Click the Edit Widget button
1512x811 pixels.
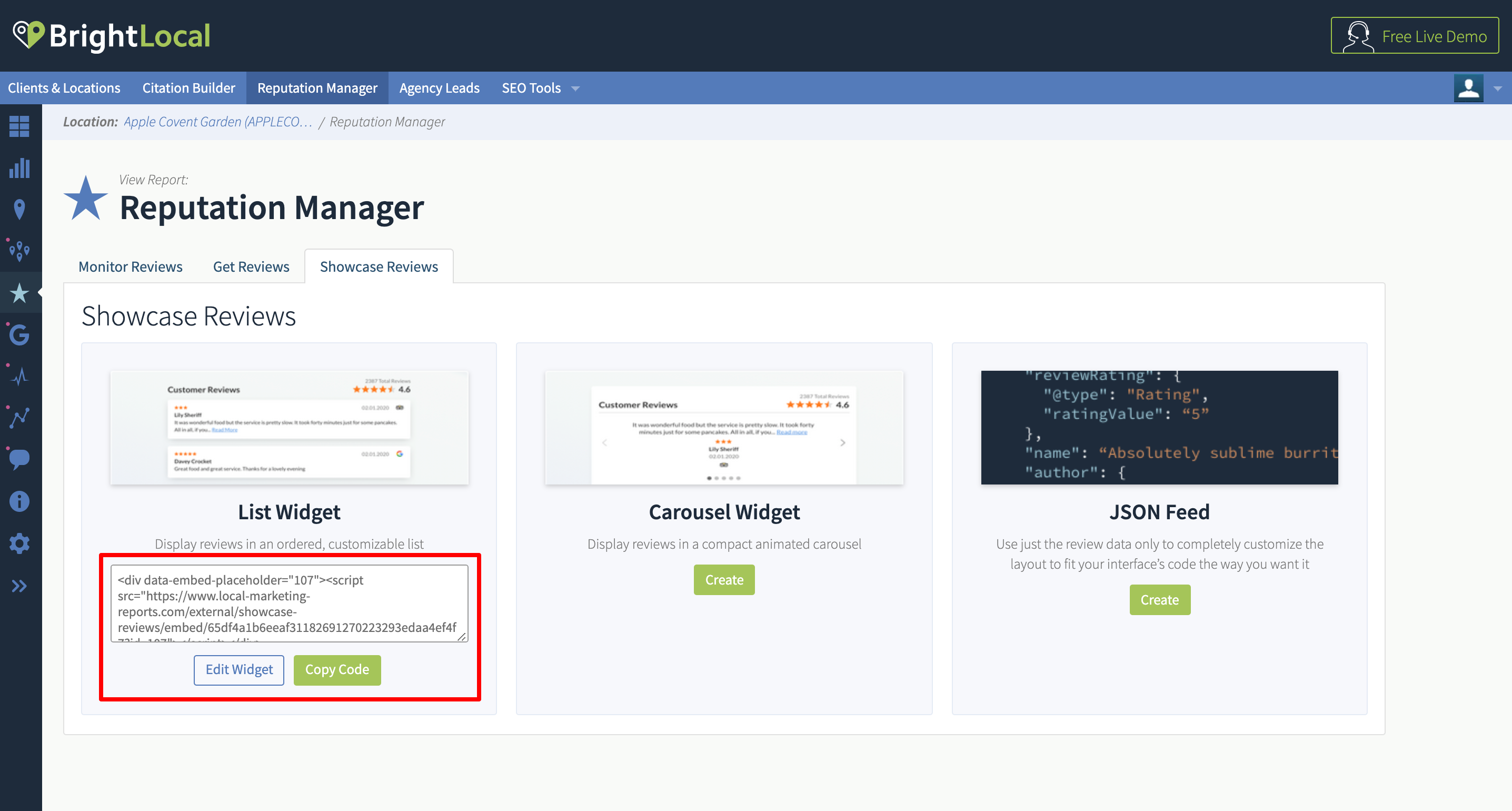click(x=239, y=669)
